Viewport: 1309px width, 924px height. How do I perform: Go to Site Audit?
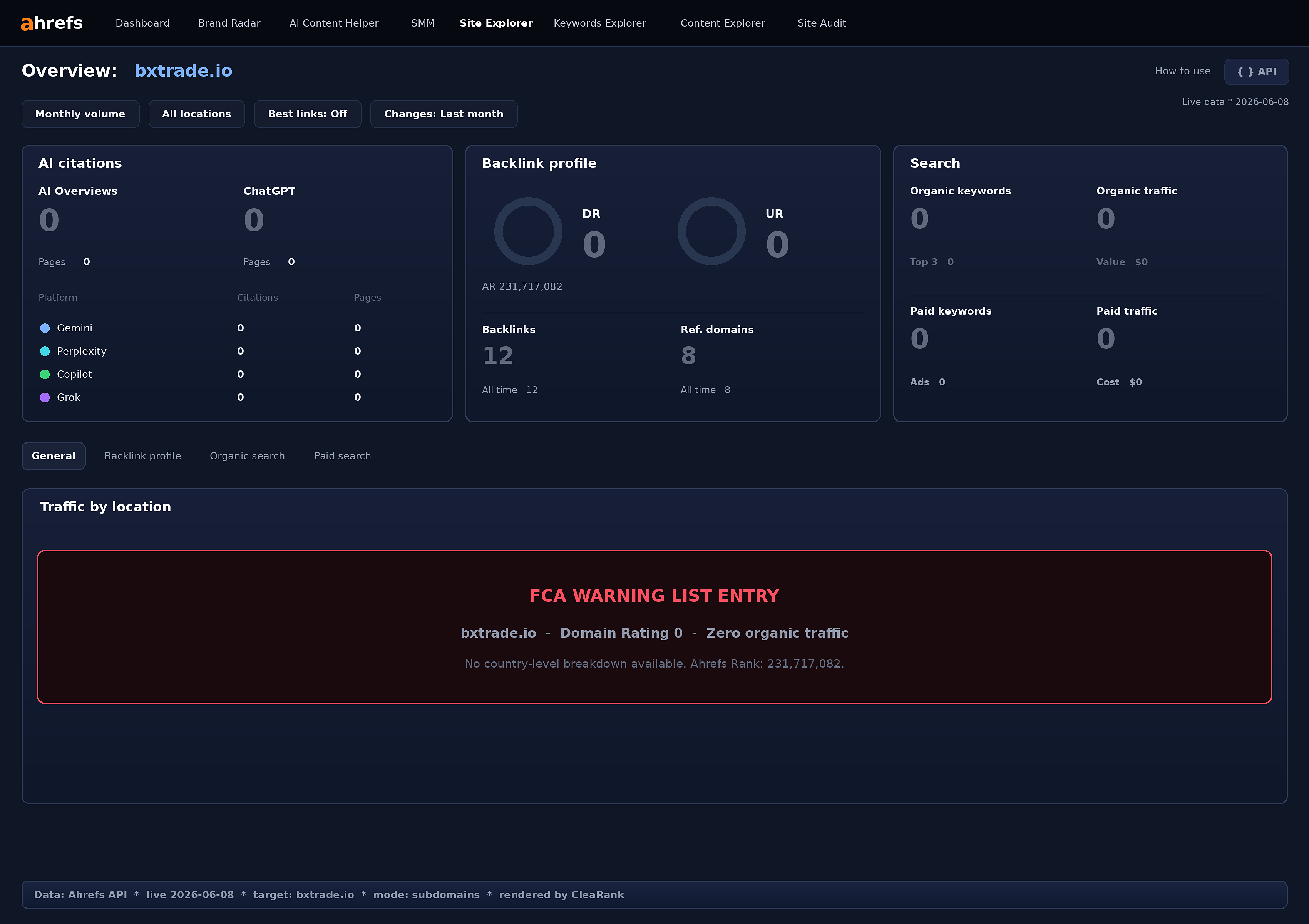[x=822, y=23]
